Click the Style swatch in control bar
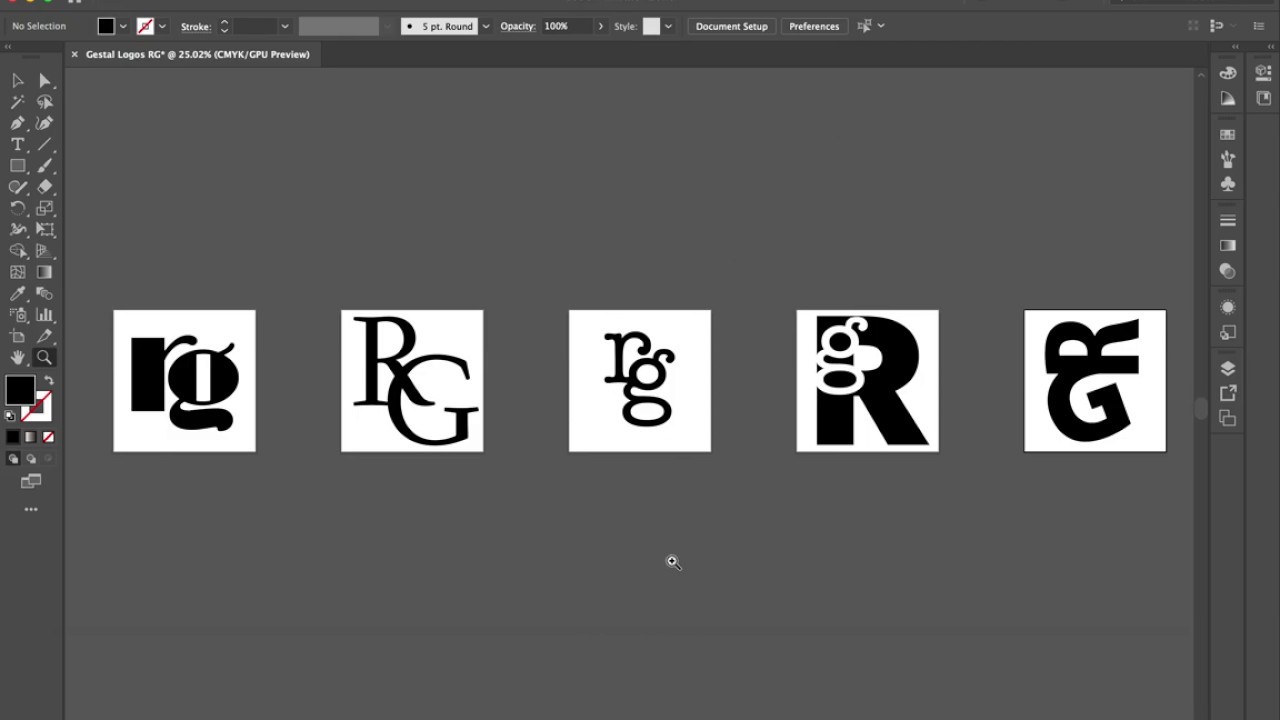 pos(651,26)
